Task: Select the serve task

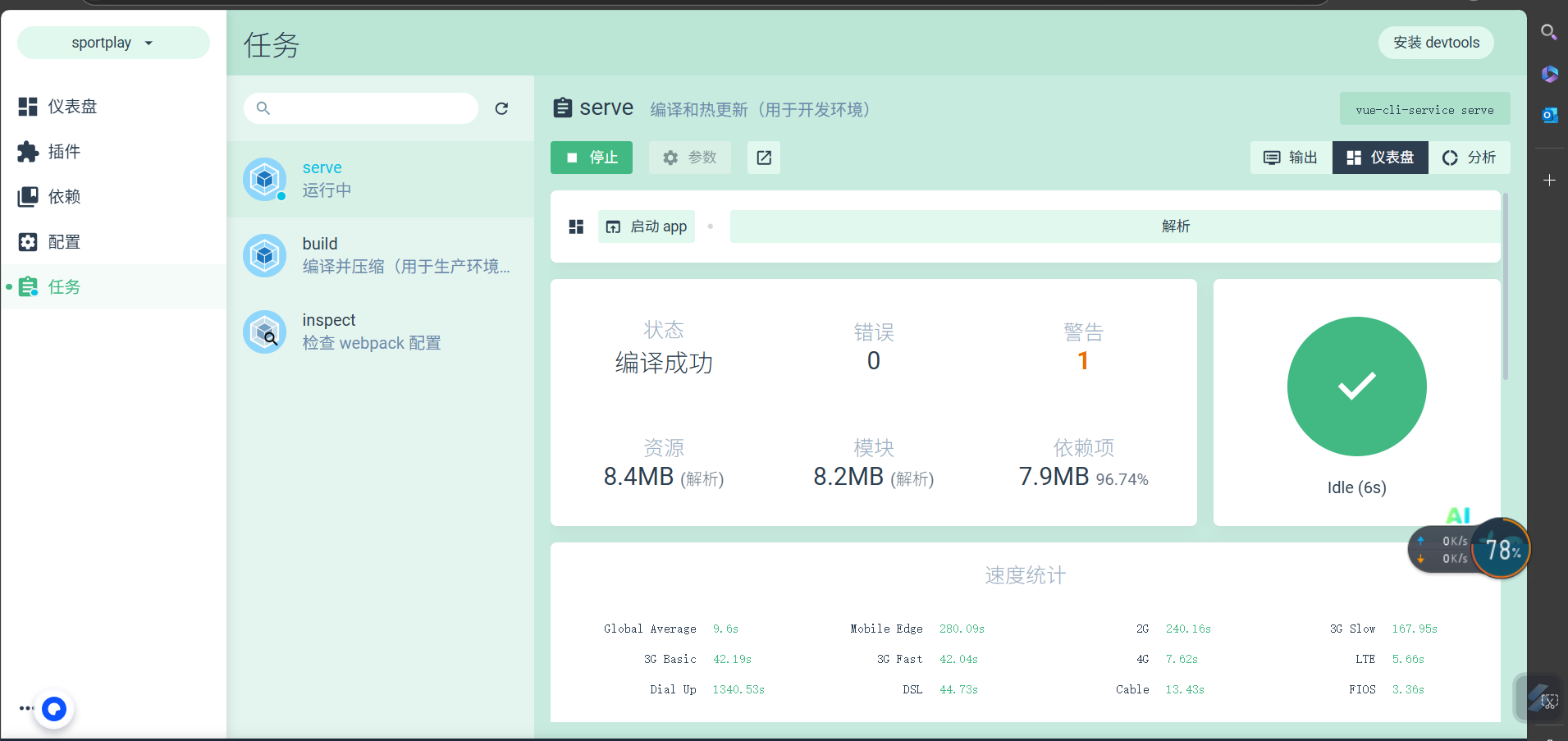Action: click(381, 180)
